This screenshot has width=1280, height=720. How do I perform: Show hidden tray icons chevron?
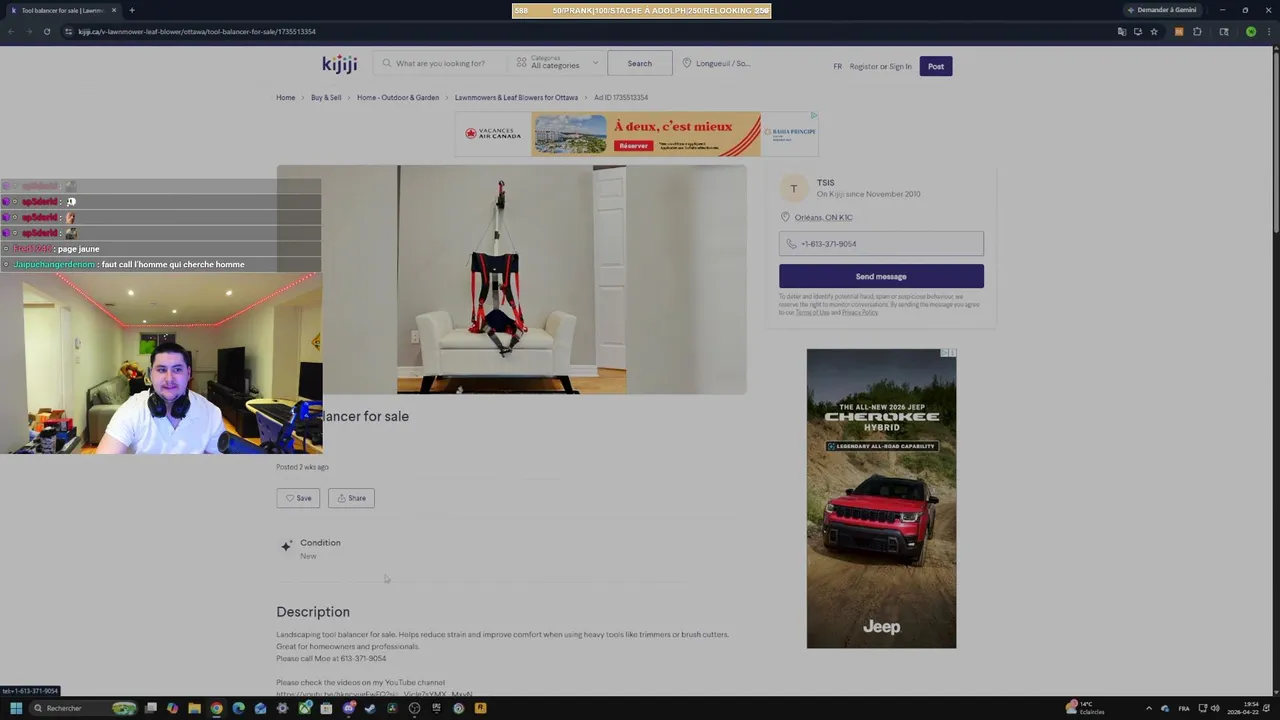[1148, 708]
